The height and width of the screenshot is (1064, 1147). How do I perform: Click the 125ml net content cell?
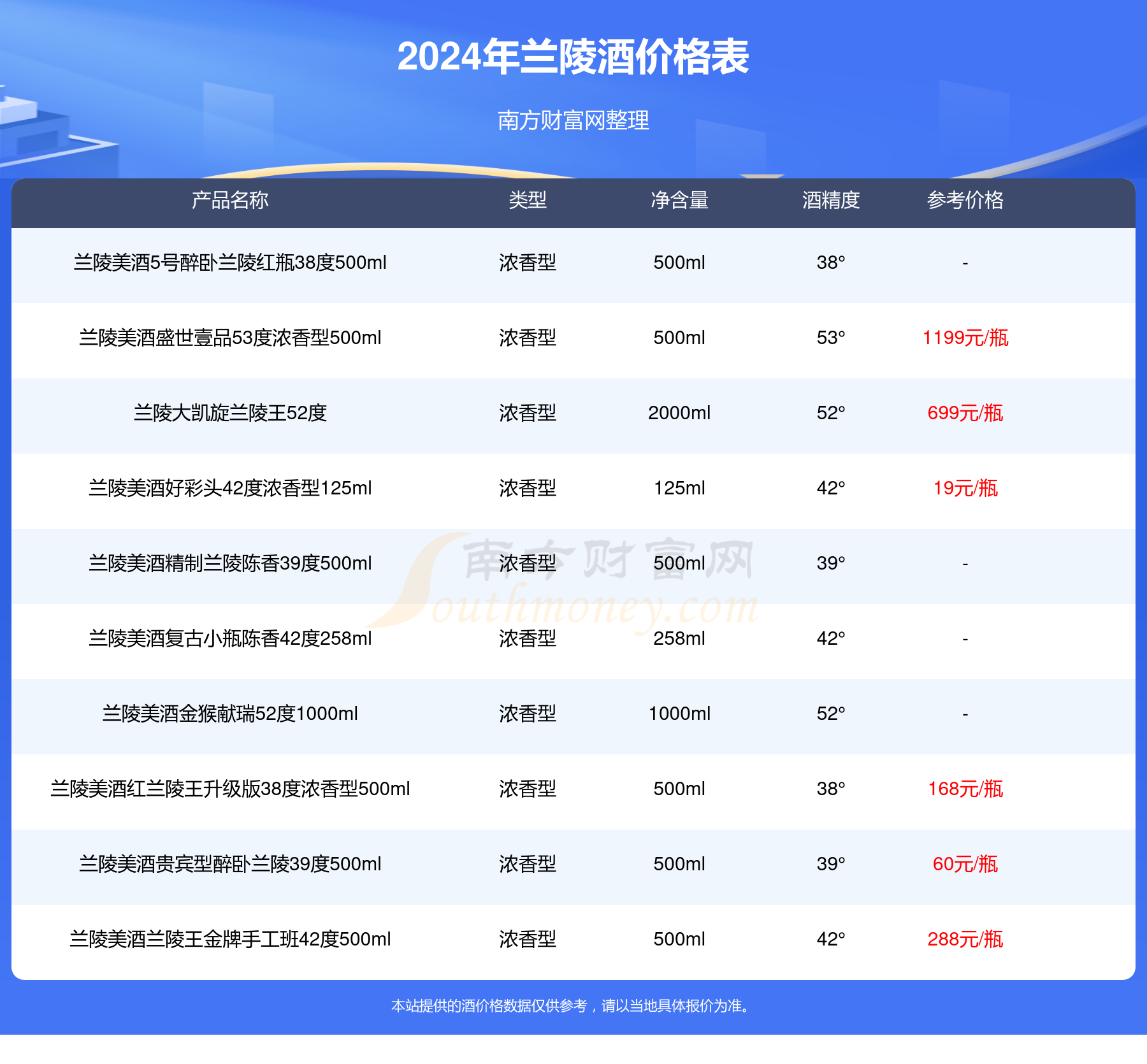pyautogui.click(x=679, y=488)
